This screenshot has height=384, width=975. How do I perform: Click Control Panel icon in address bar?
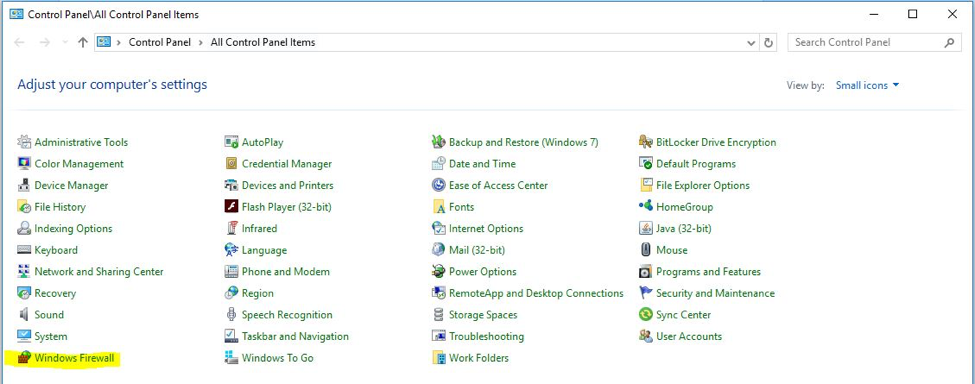[x=104, y=43]
